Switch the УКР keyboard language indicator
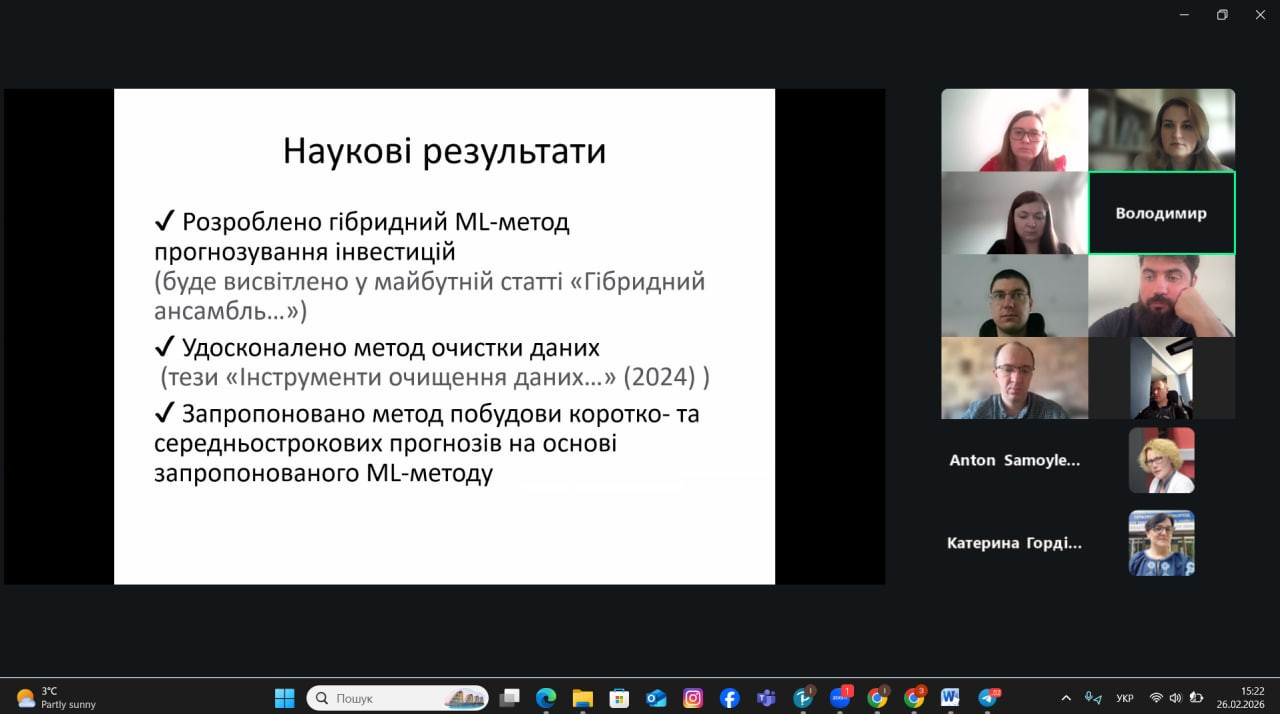Image resolution: width=1280 pixels, height=714 pixels. tap(1125, 698)
